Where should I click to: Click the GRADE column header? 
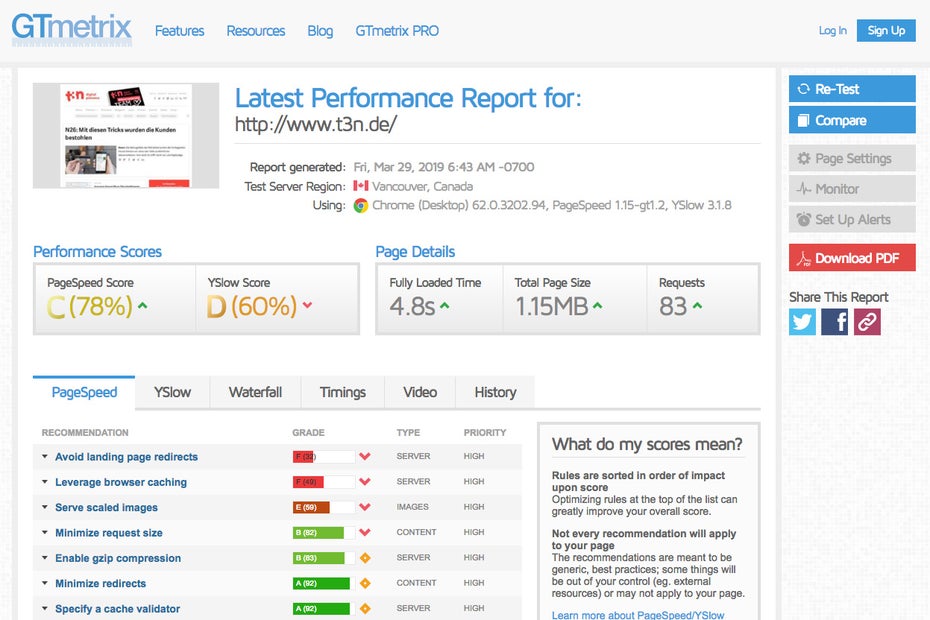(x=308, y=433)
